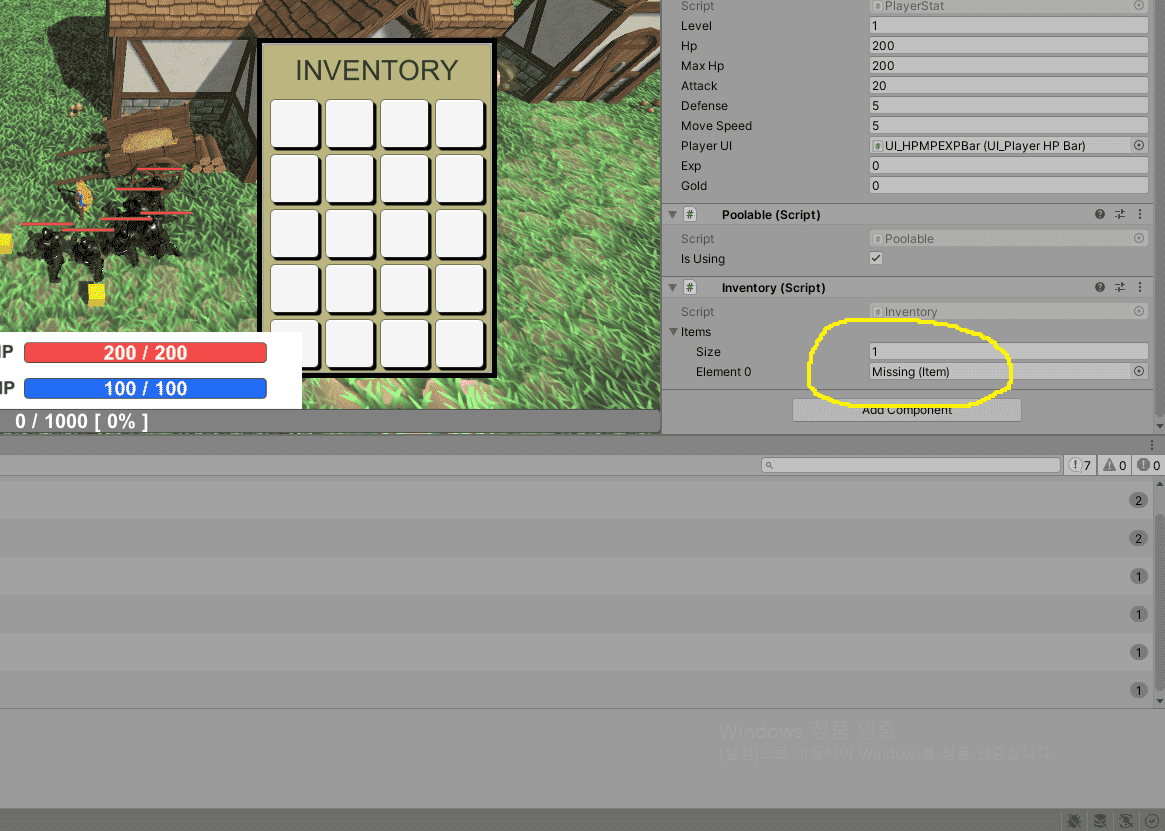Open object picker for Player UI field
This screenshot has height=831, width=1165.
point(1139,145)
